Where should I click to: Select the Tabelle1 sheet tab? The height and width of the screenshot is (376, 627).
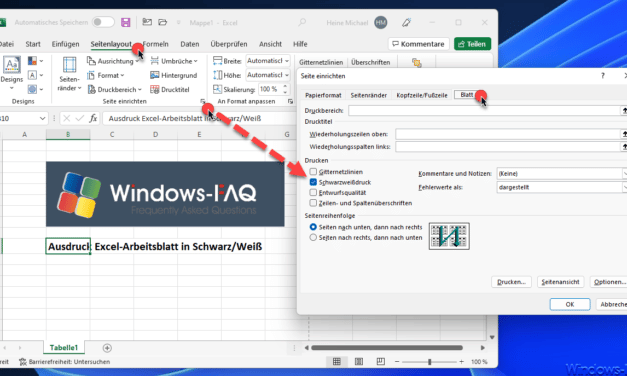(64, 348)
